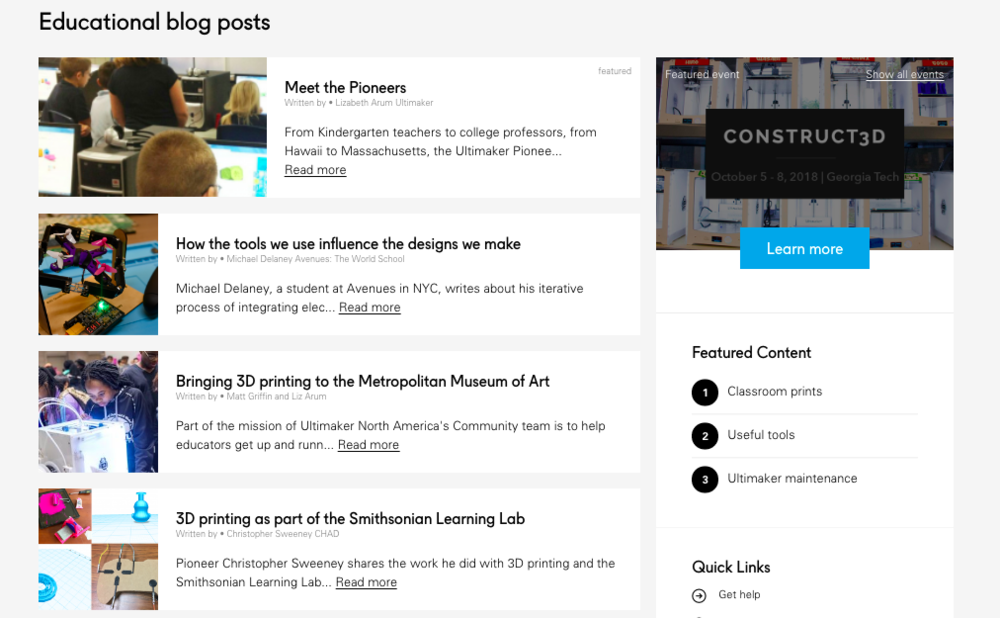Viewport: 1000px width, 618px height.
Task: Click the number 1 circle icon
Action: click(705, 392)
